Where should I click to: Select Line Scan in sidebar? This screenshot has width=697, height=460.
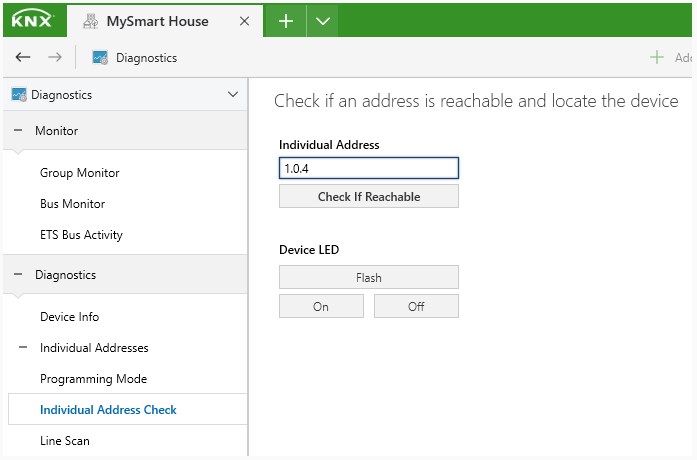65,440
